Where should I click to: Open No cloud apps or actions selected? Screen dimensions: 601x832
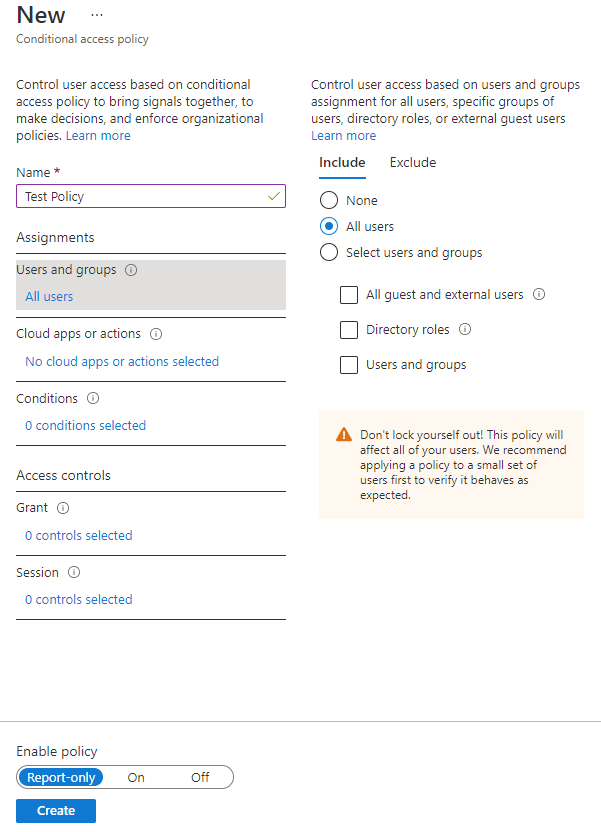122,362
